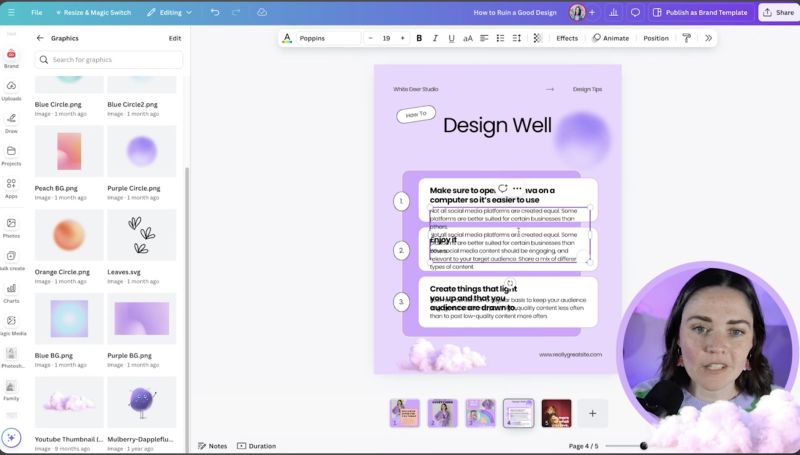Add a new page with plus
Viewport: 800px width, 455px height.
click(592, 413)
